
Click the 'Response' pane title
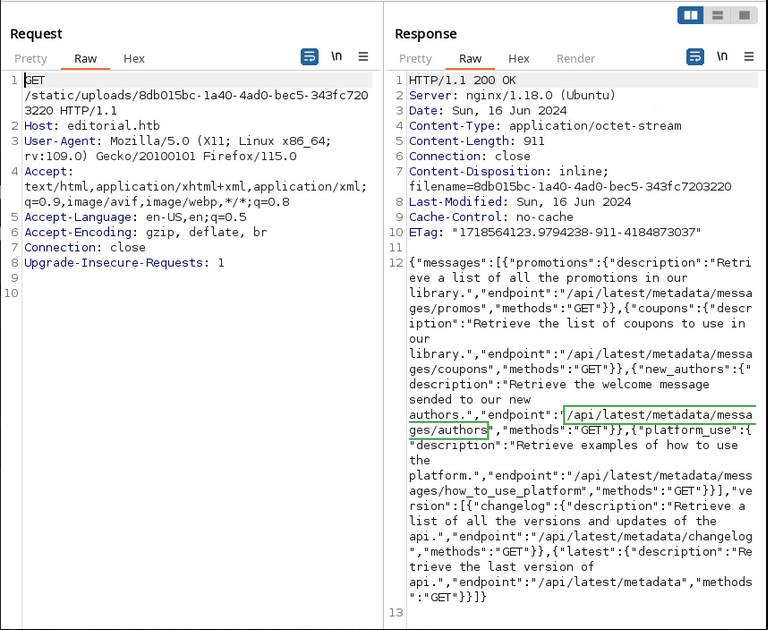[426, 34]
